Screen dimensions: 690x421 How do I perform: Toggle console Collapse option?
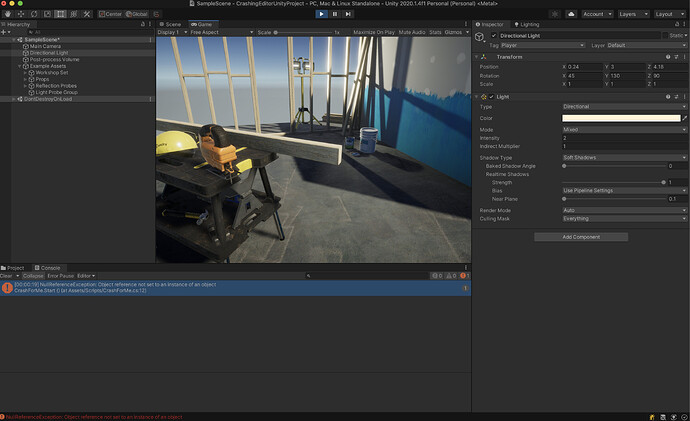coord(33,276)
